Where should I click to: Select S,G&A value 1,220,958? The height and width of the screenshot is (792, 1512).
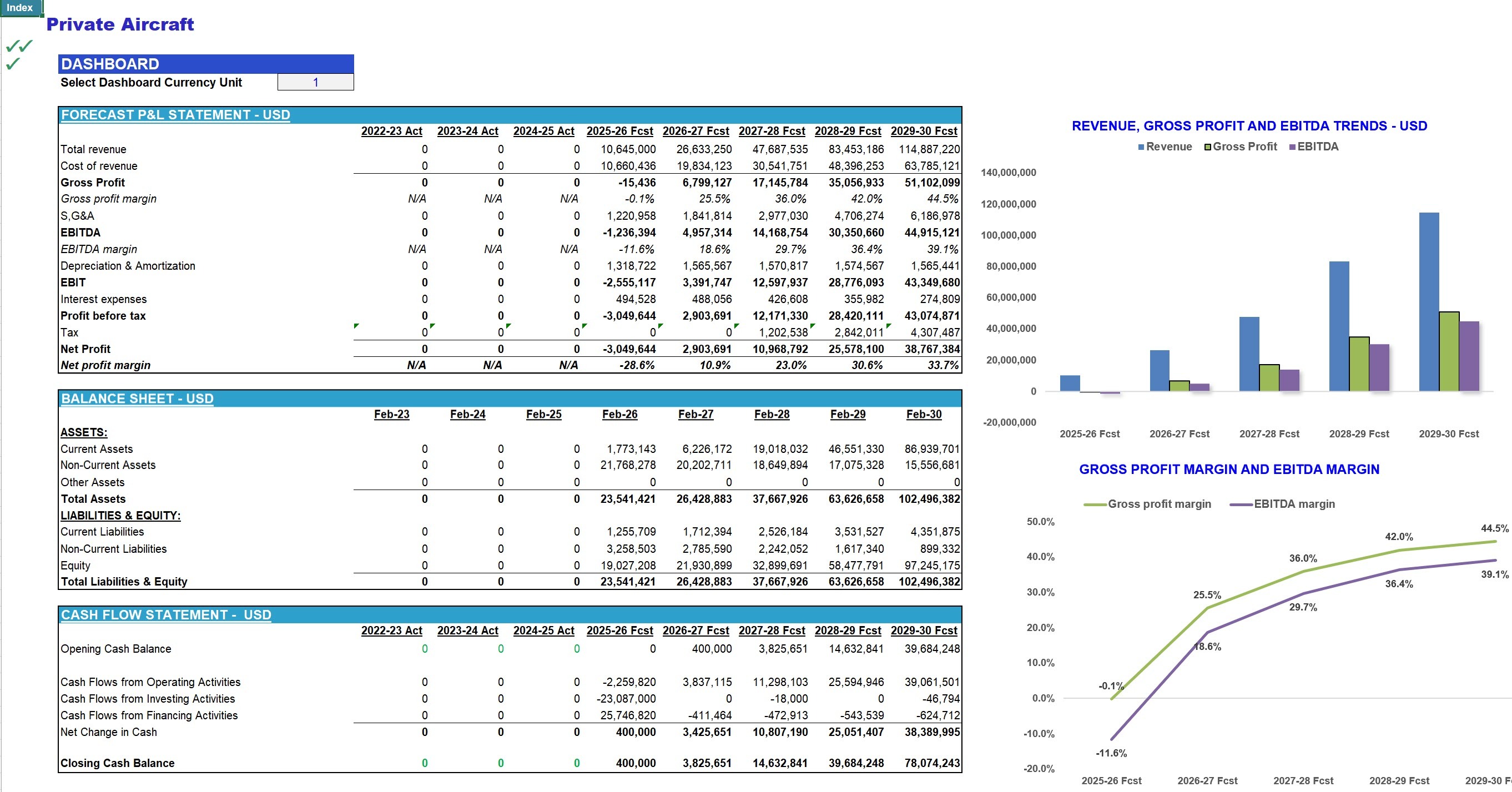point(631,216)
